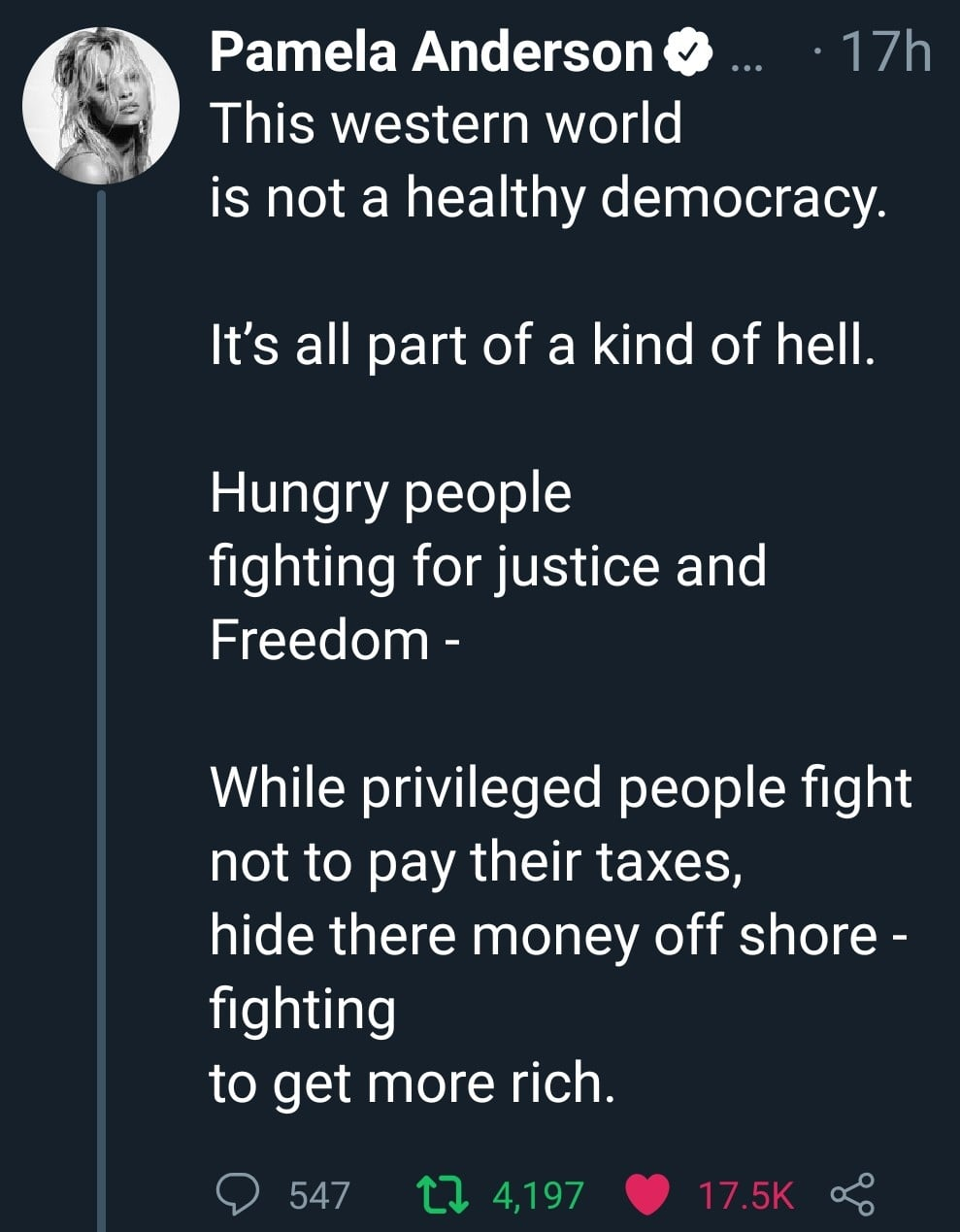Image resolution: width=960 pixels, height=1232 pixels.
Task: Click the final line "to get more rich."
Action: tap(413, 1082)
